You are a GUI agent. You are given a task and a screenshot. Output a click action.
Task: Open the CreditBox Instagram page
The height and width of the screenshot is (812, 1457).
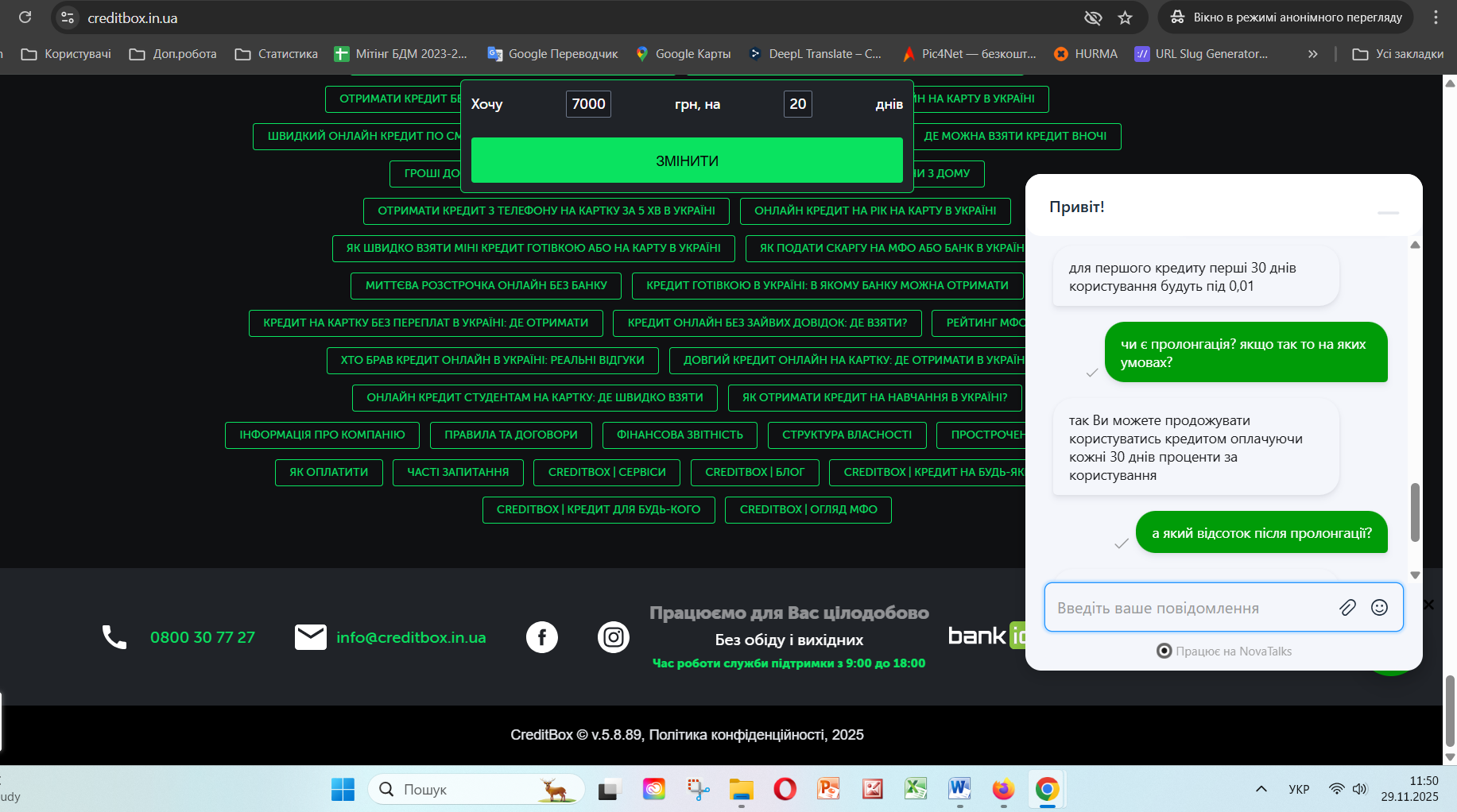point(614,637)
